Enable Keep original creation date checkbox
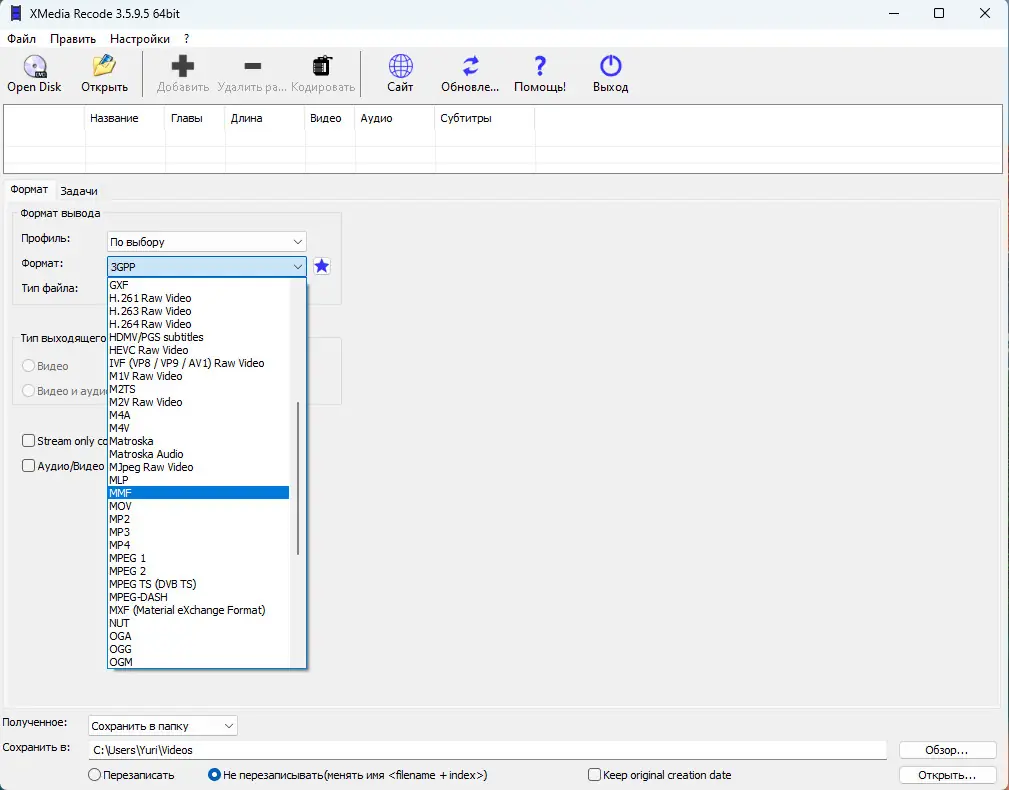1009x790 pixels. [x=595, y=775]
